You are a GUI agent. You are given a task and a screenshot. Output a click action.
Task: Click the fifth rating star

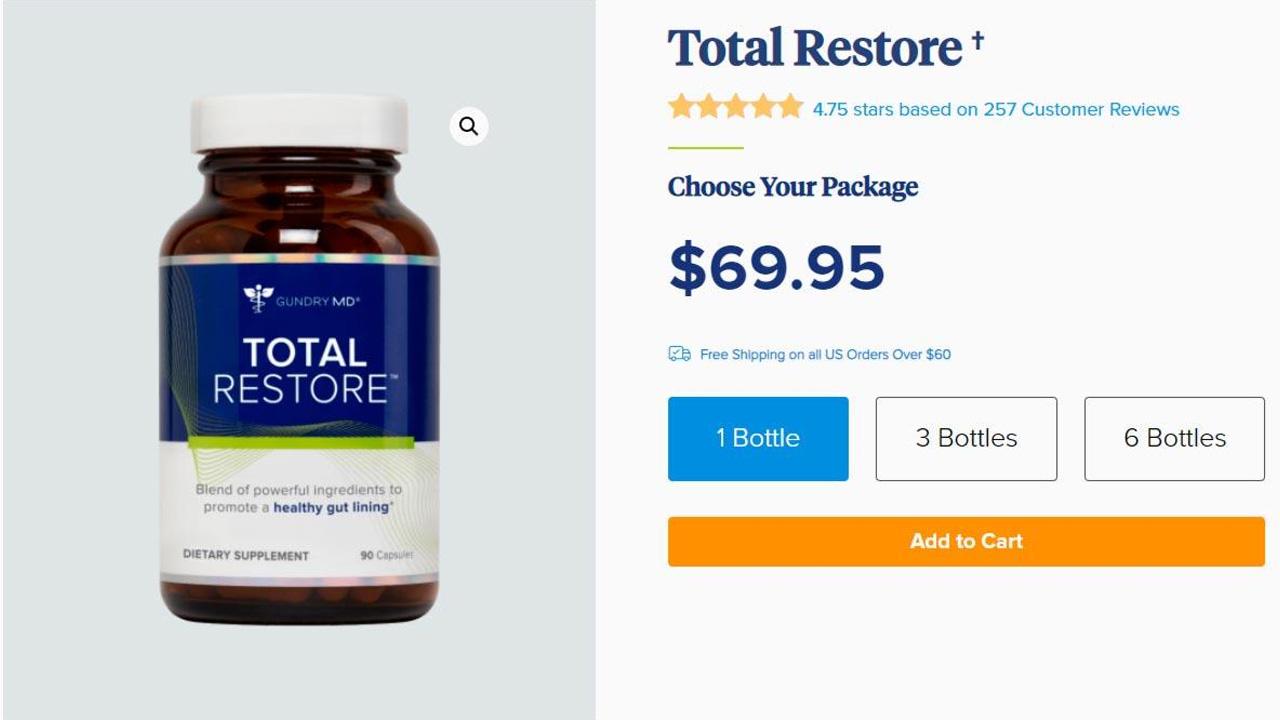pyautogui.click(x=790, y=106)
